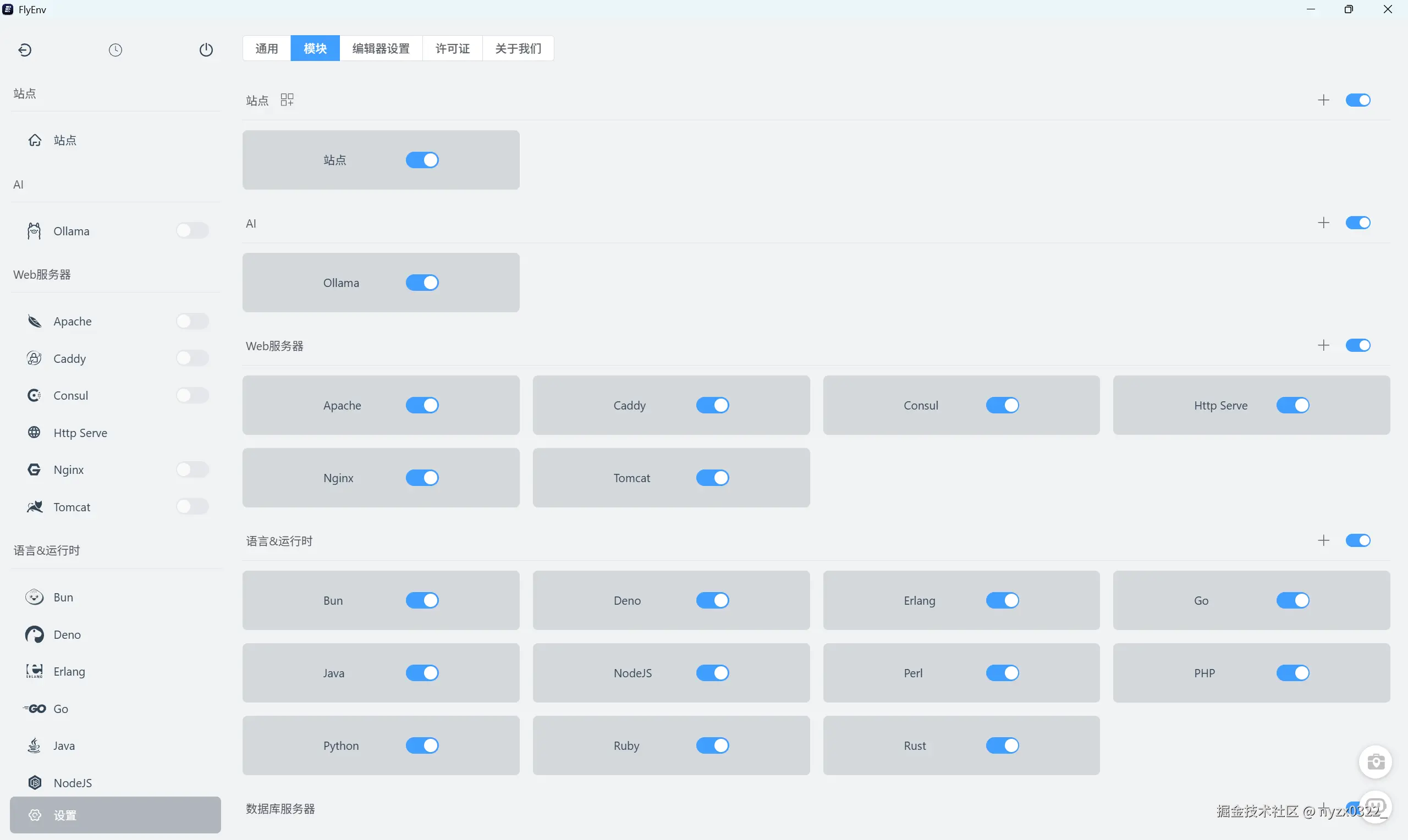Click the power icon in sidebar header
Viewport: 1408px width, 840px height.
pyautogui.click(x=206, y=50)
